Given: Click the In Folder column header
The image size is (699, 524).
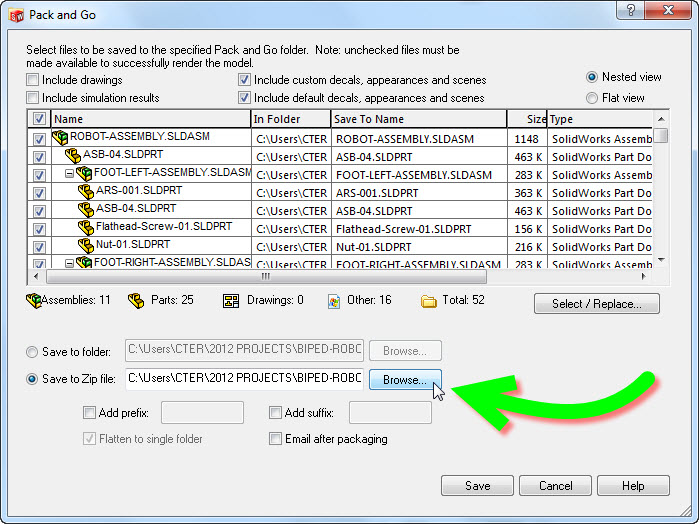Looking at the screenshot, I should pyautogui.click(x=291, y=119).
